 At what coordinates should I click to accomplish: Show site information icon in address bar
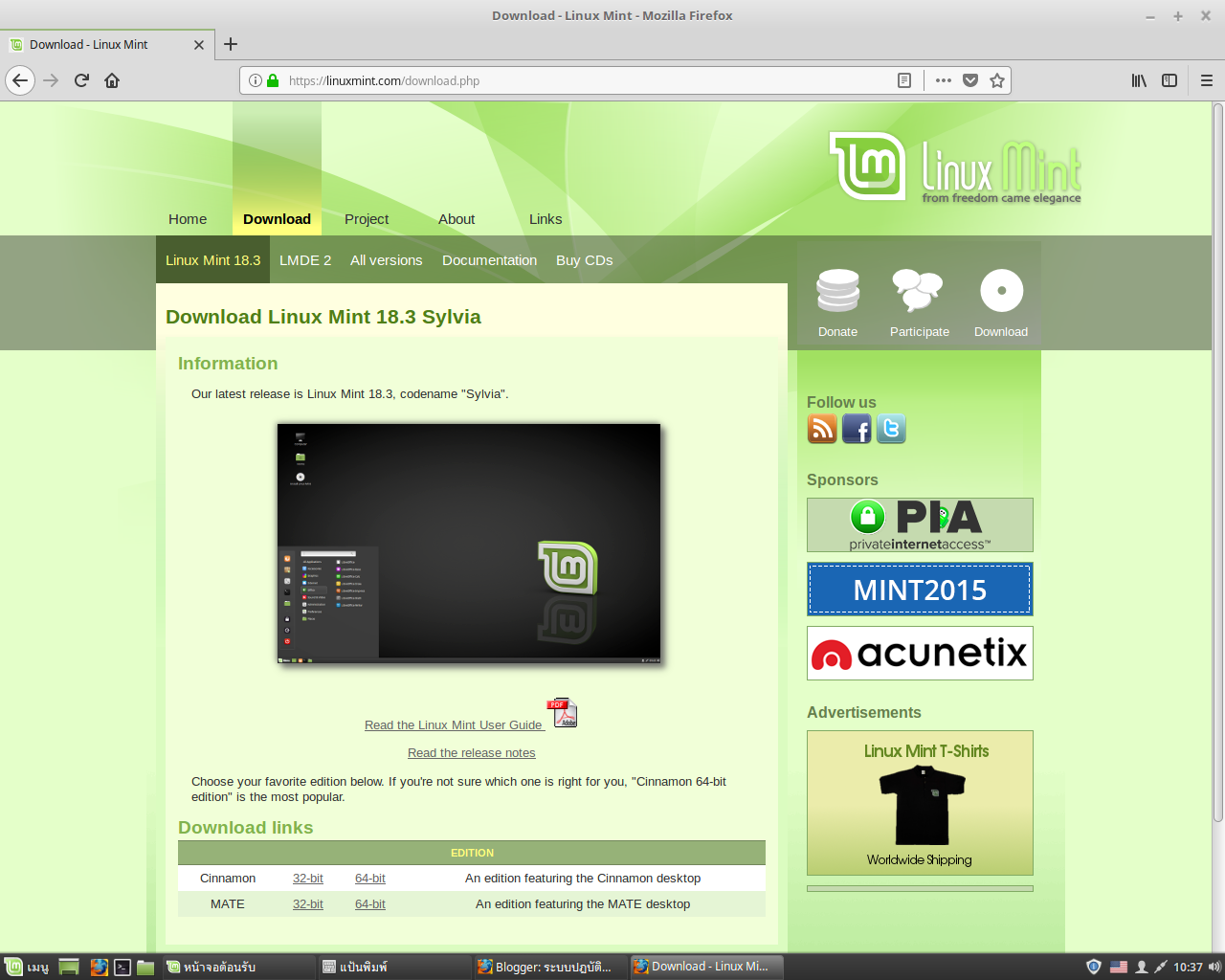point(256,80)
